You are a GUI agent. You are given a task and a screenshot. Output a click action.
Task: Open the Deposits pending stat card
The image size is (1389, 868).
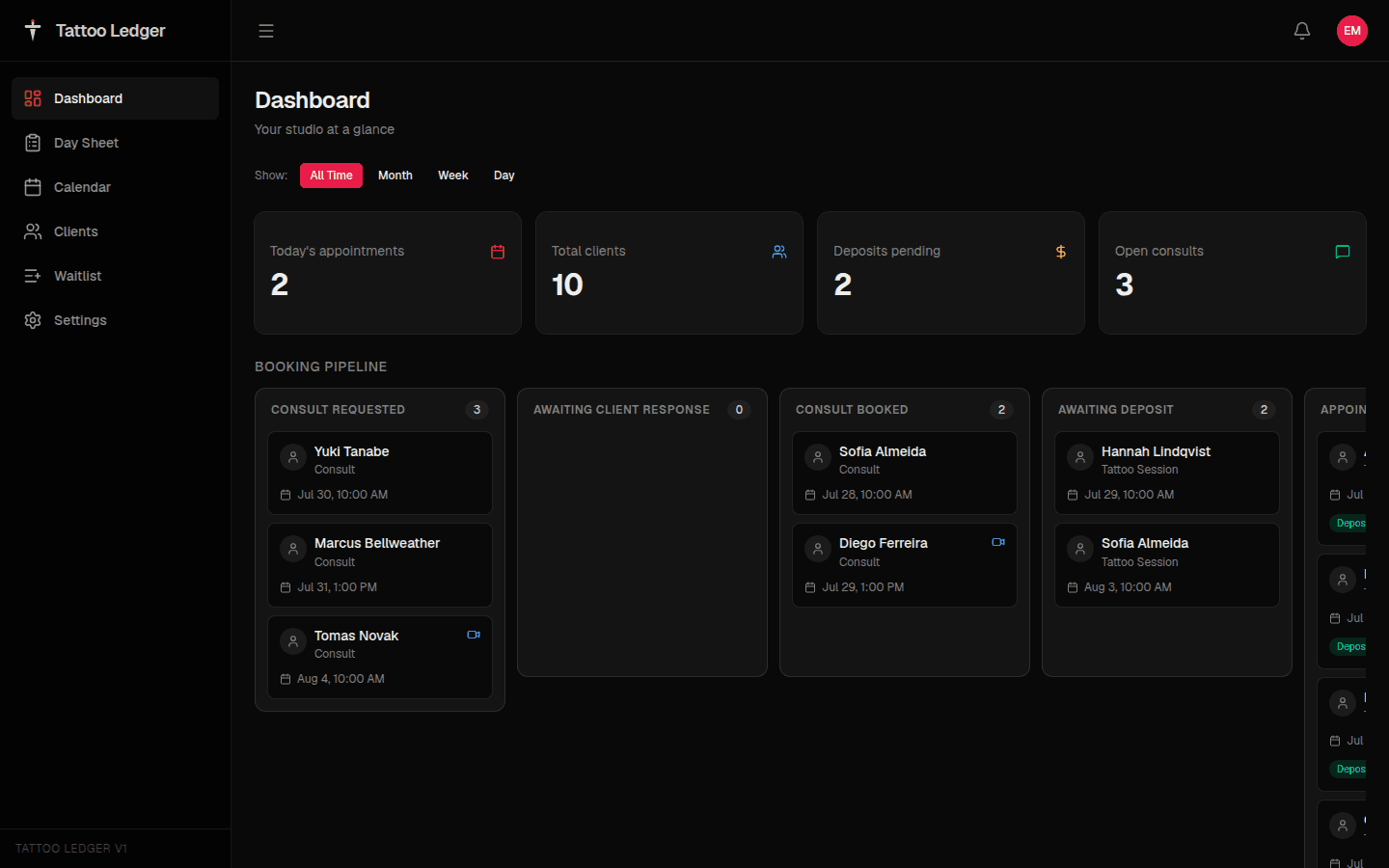pyautogui.click(x=951, y=273)
